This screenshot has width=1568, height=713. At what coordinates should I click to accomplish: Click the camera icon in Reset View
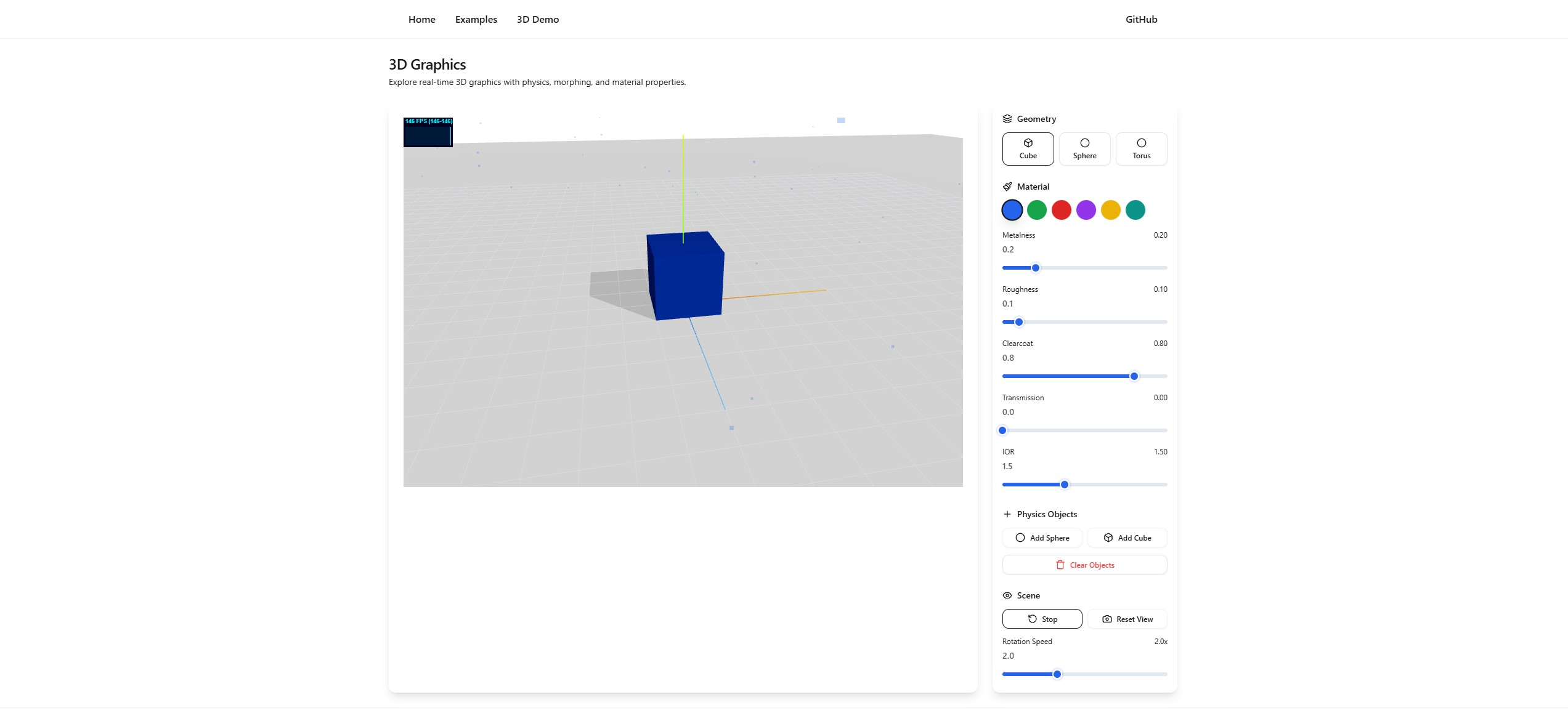(x=1107, y=619)
